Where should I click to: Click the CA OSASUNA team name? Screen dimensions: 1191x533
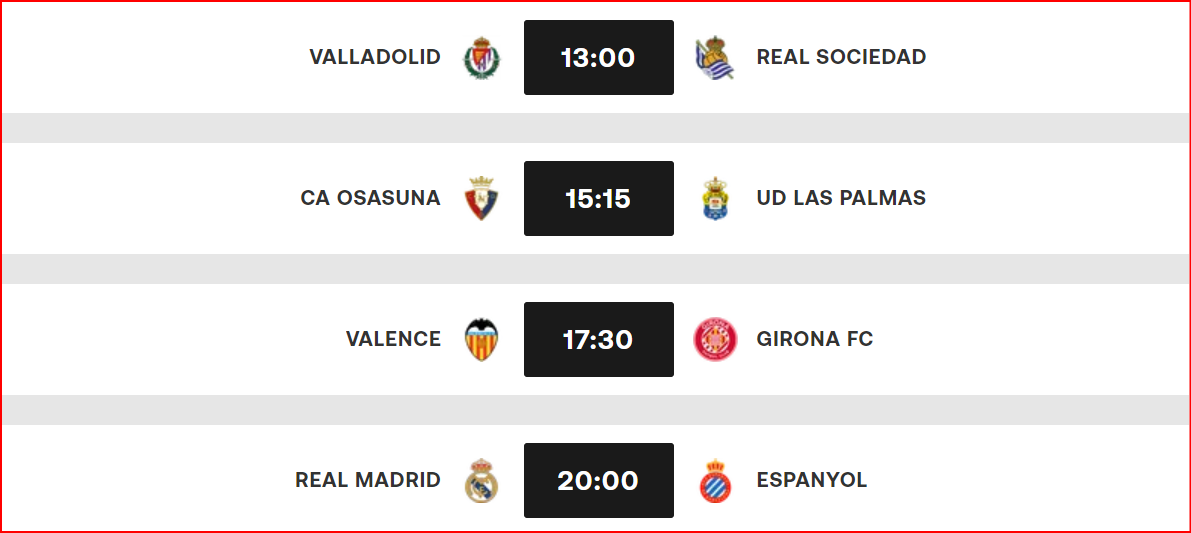click(371, 198)
